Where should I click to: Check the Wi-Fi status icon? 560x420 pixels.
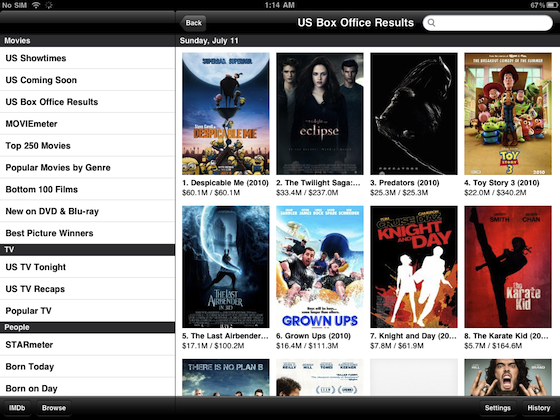click(x=36, y=5)
